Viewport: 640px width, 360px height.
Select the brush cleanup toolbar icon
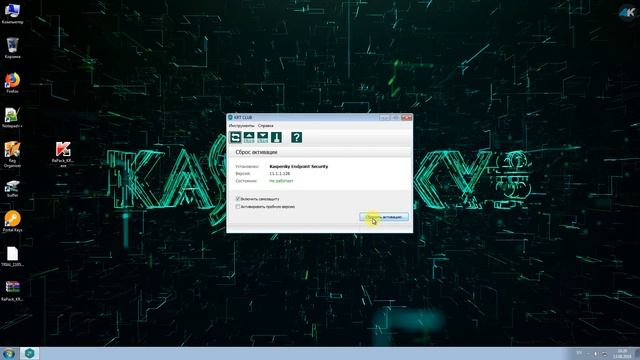(276, 138)
